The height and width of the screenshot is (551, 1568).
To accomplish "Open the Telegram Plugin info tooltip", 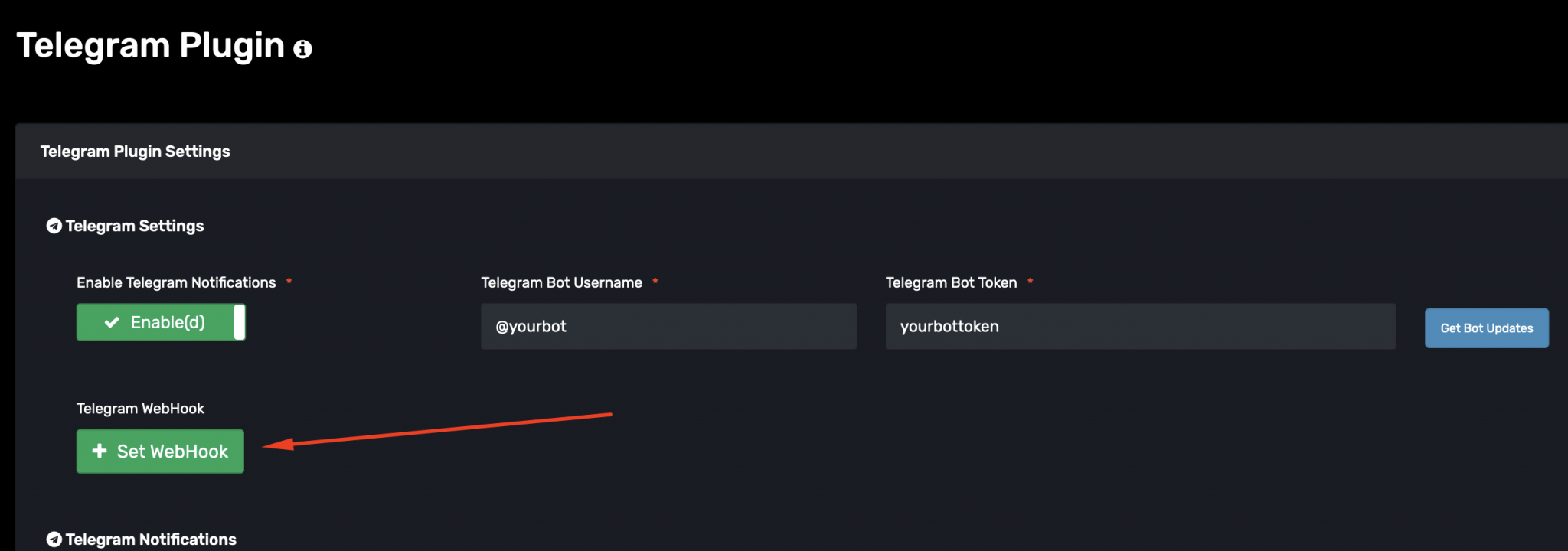I will (303, 48).
